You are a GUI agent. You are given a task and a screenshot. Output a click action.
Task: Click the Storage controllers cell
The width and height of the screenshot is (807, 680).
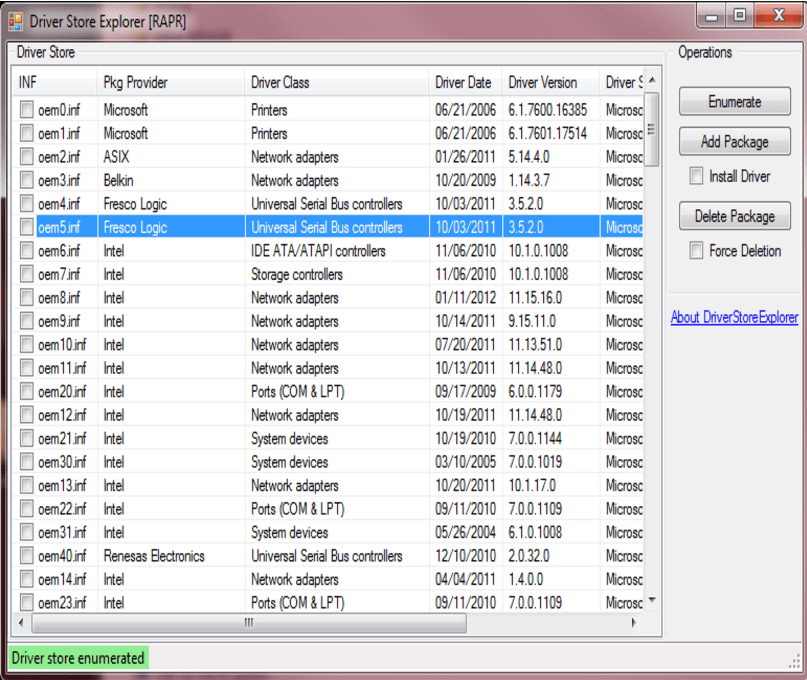[296, 274]
